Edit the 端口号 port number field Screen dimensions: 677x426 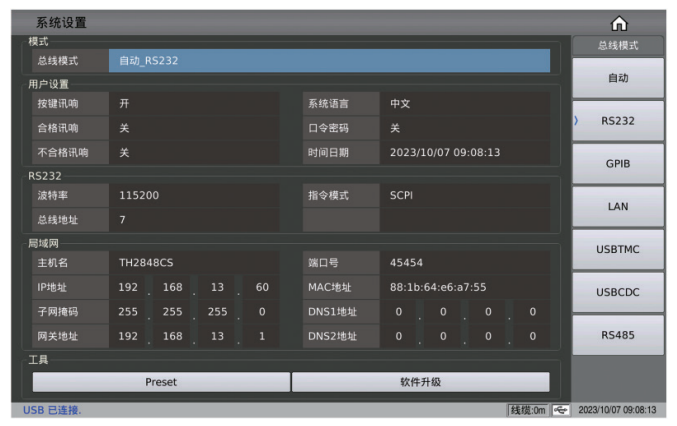pyautogui.click(x=467, y=263)
